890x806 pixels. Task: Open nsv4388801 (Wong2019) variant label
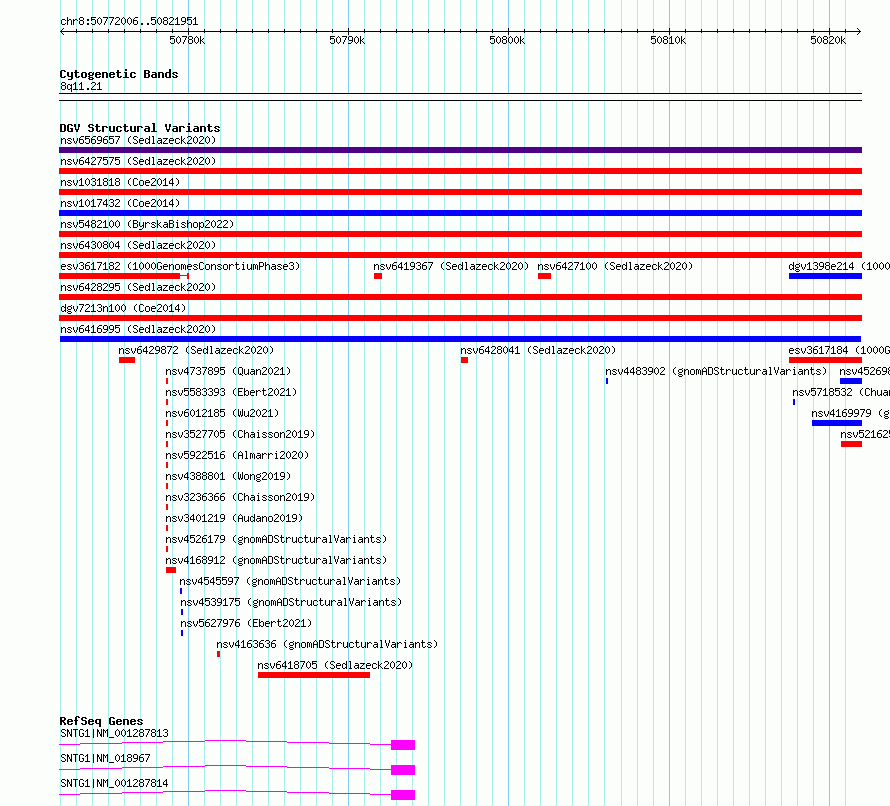click(x=228, y=476)
